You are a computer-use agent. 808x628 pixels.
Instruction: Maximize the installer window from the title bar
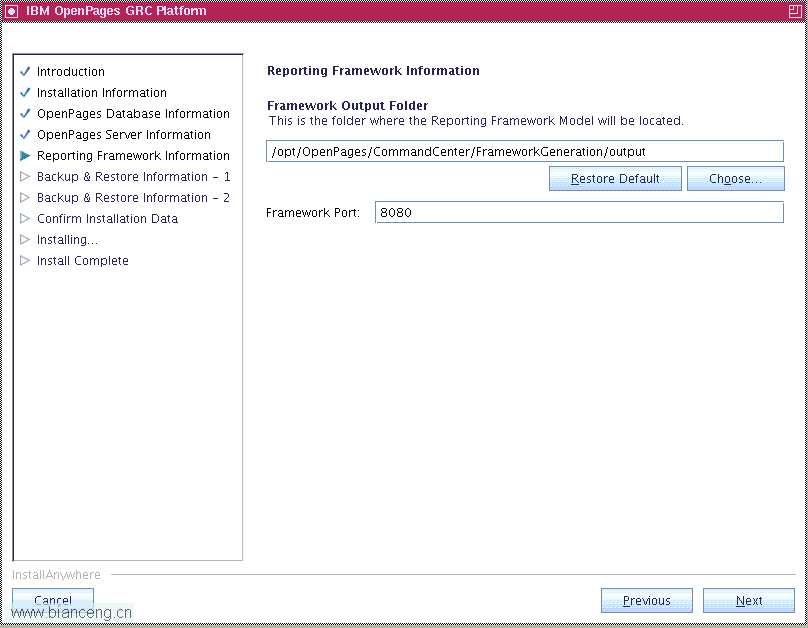pos(795,11)
